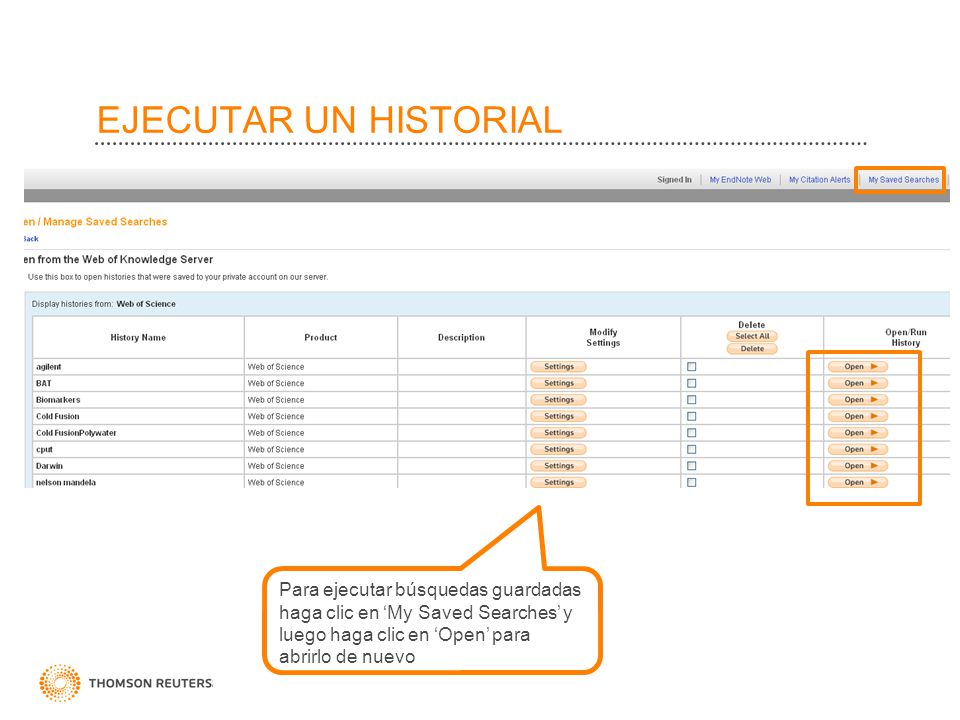The width and height of the screenshot is (960, 720).
Task: Click the History Name column header
Action: (138, 337)
